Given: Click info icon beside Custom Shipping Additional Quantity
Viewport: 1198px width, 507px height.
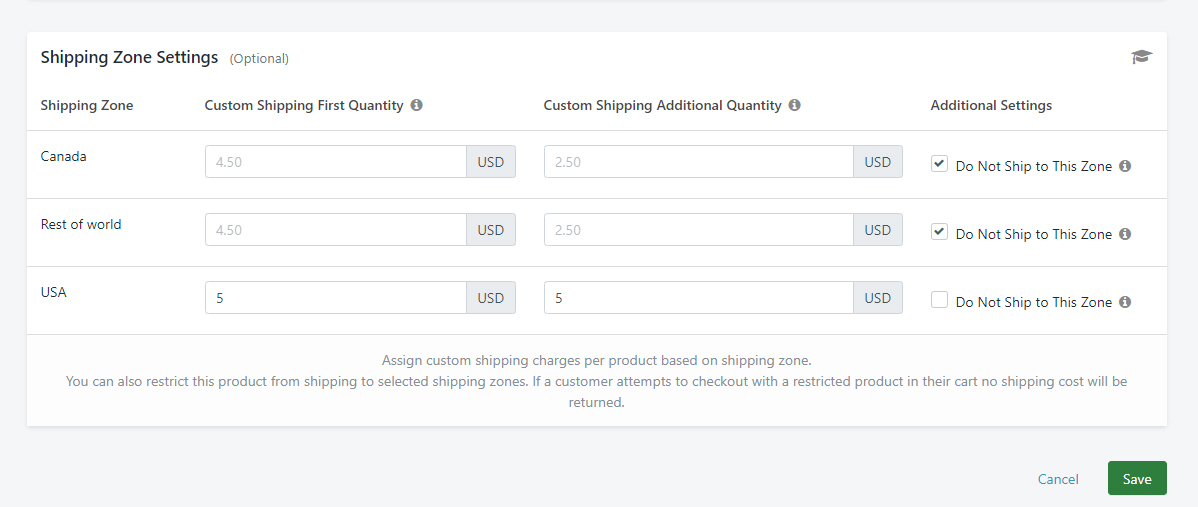Looking at the screenshot, I should point(795,105).
